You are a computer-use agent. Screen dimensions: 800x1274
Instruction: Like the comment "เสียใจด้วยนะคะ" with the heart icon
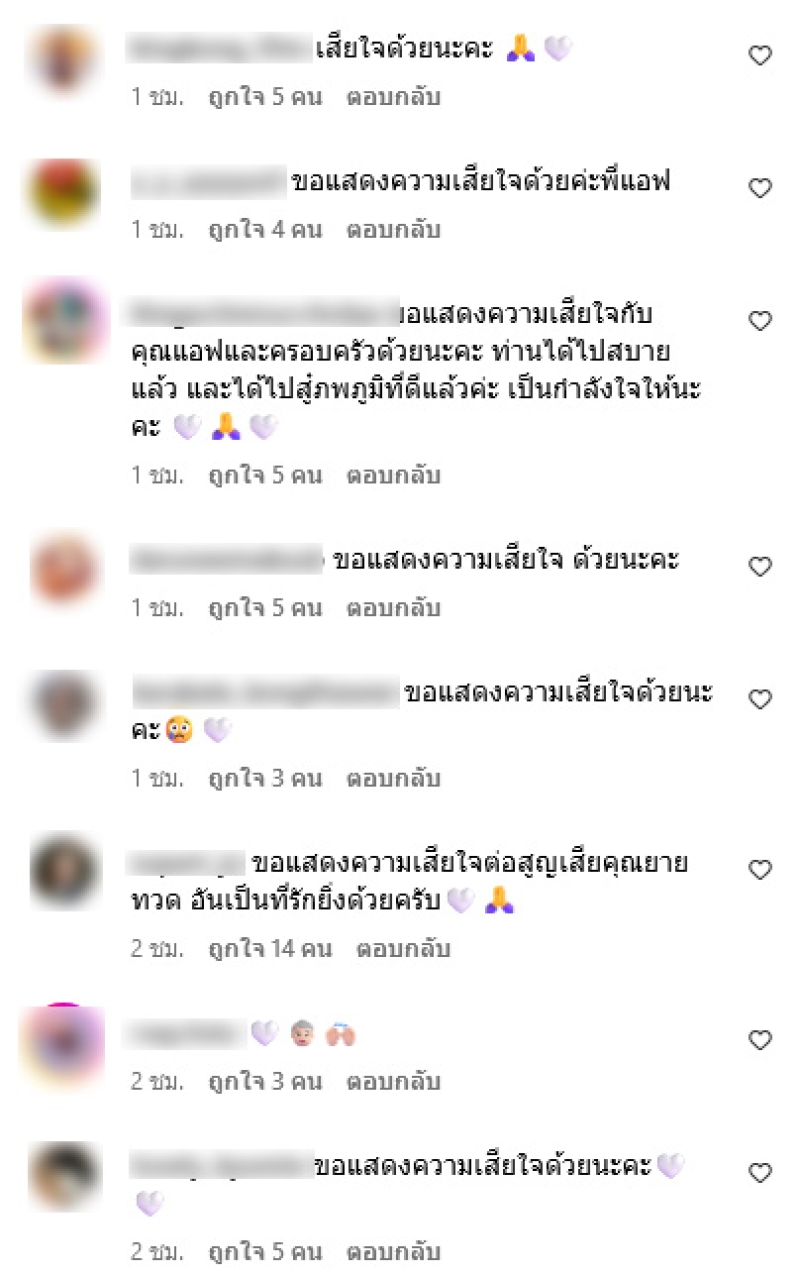[x=761, y=56]
